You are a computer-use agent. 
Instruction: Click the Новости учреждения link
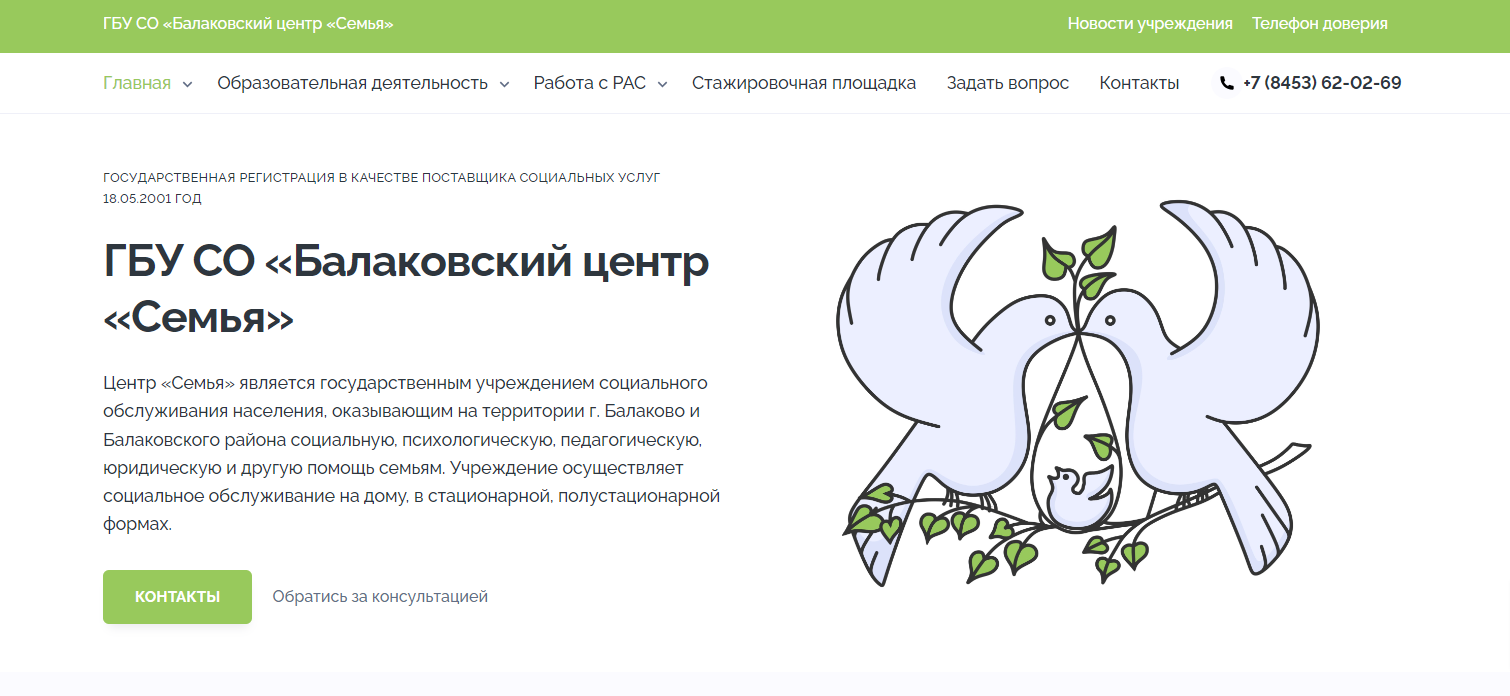click(x=1149, y=23)
